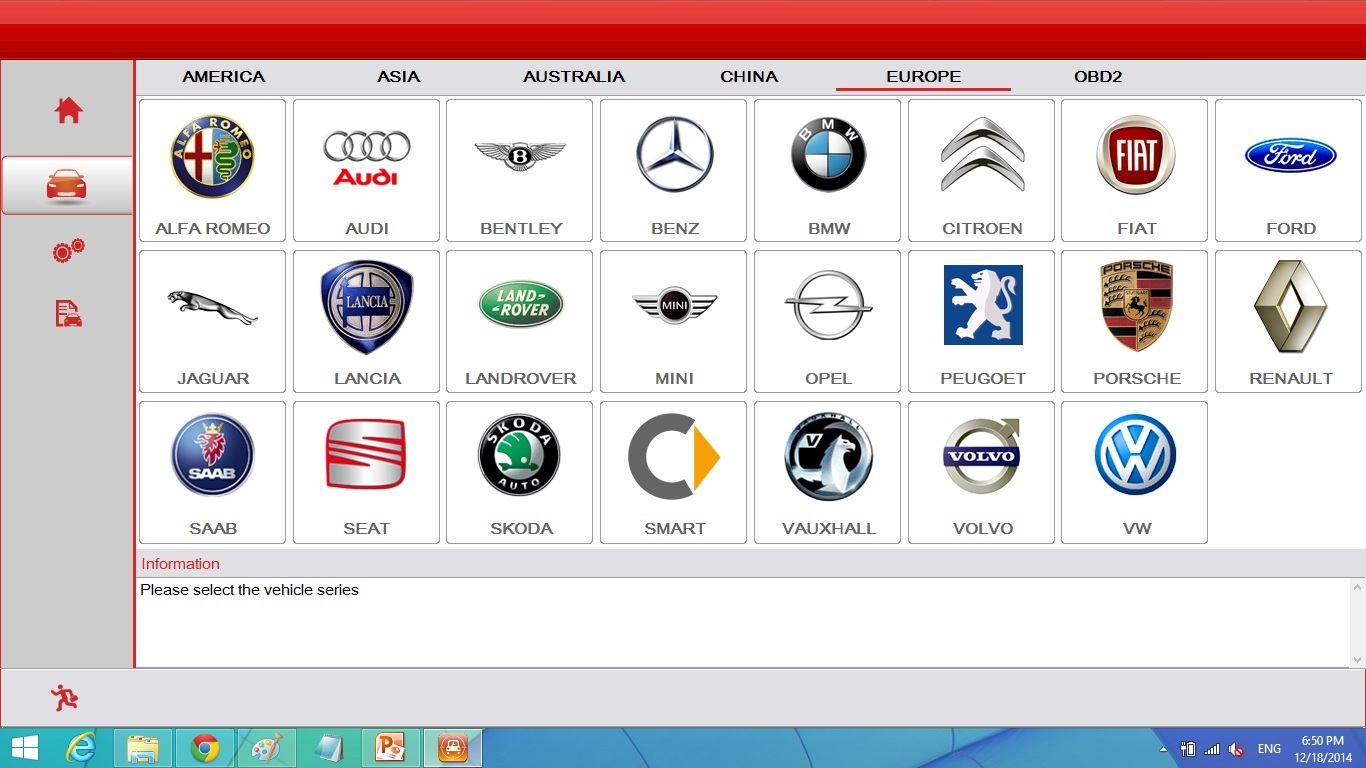Screen dimensions: 1366x768
Task: Switch to the AMERICA tab
Action: (x=223, y=76)
